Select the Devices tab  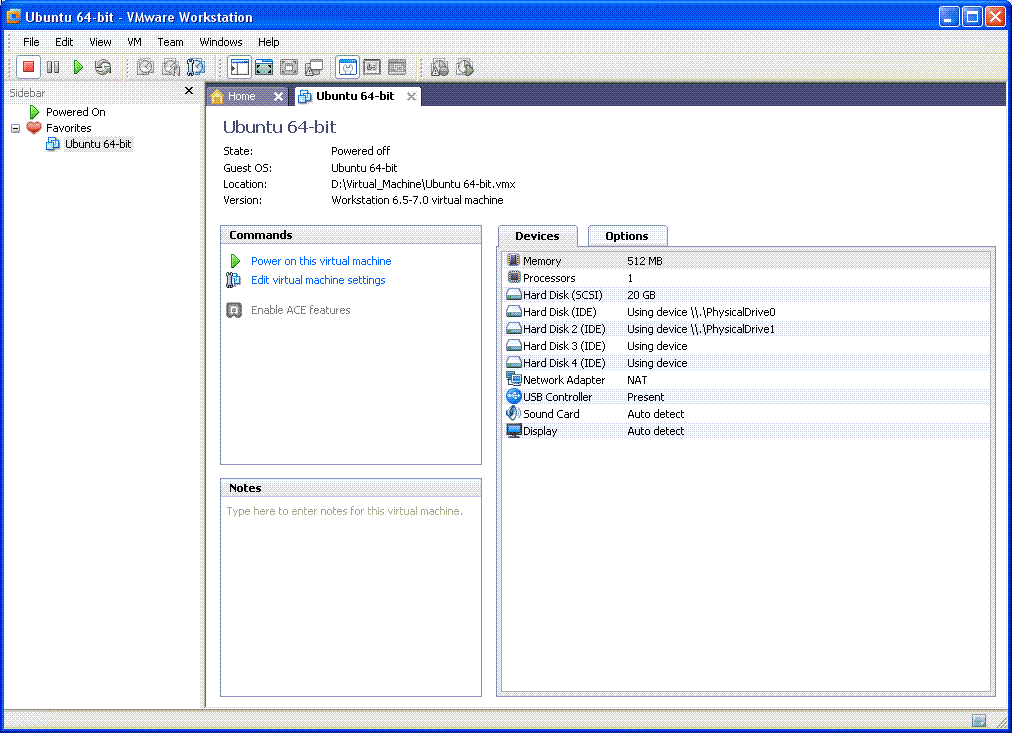pyautogui.click(x=537, y=236)
